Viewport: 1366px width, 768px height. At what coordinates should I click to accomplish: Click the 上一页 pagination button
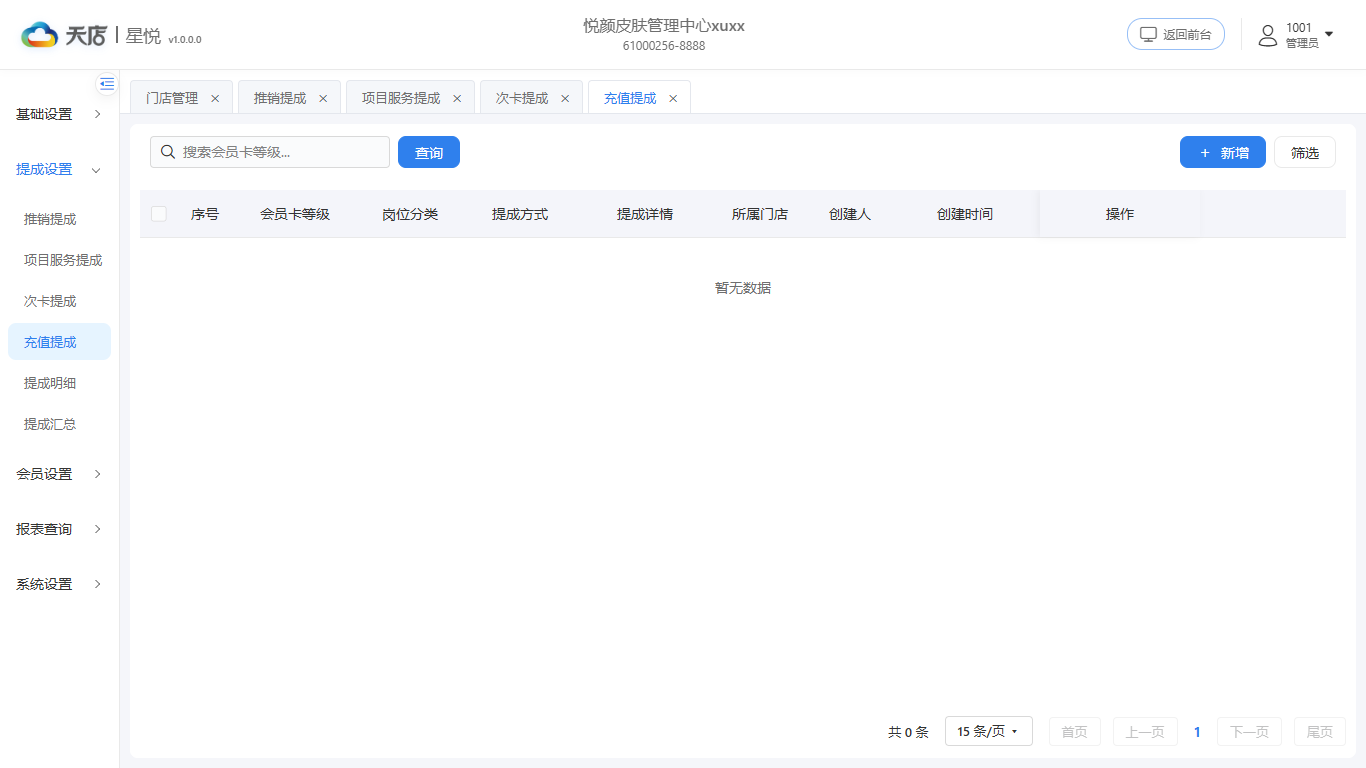click(1145, 731)
